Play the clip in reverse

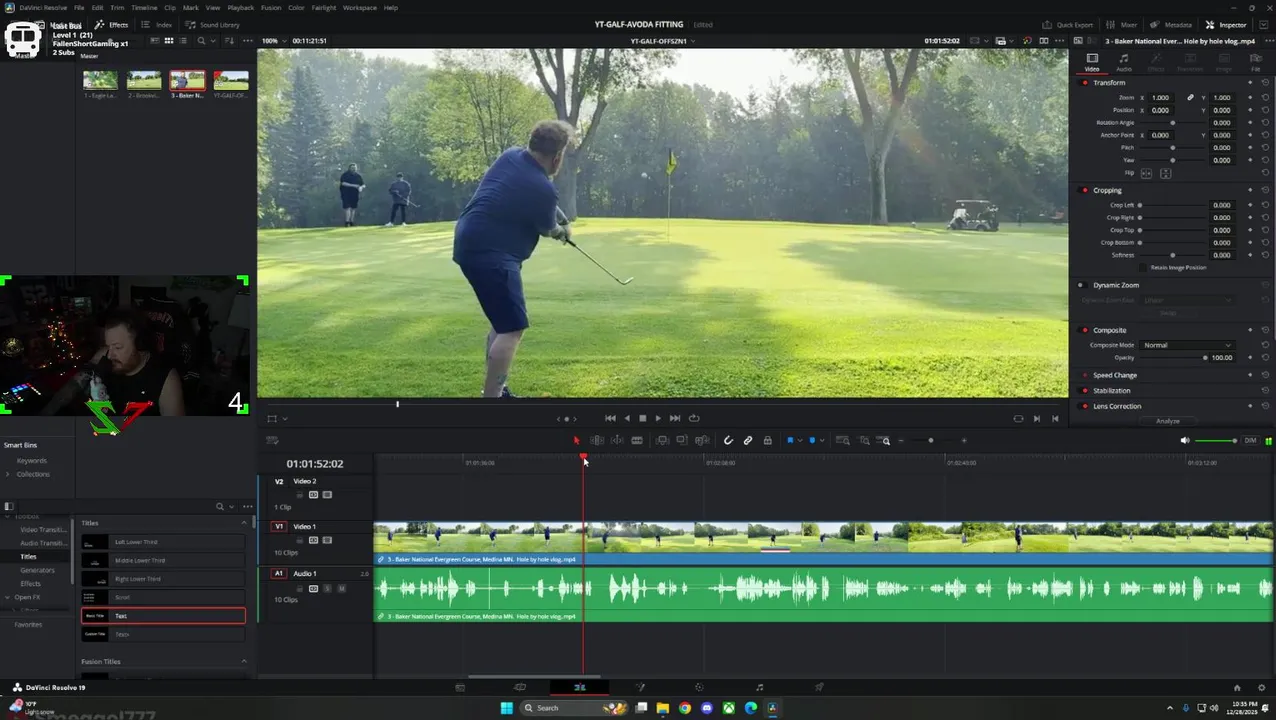(x=627, y=419)
